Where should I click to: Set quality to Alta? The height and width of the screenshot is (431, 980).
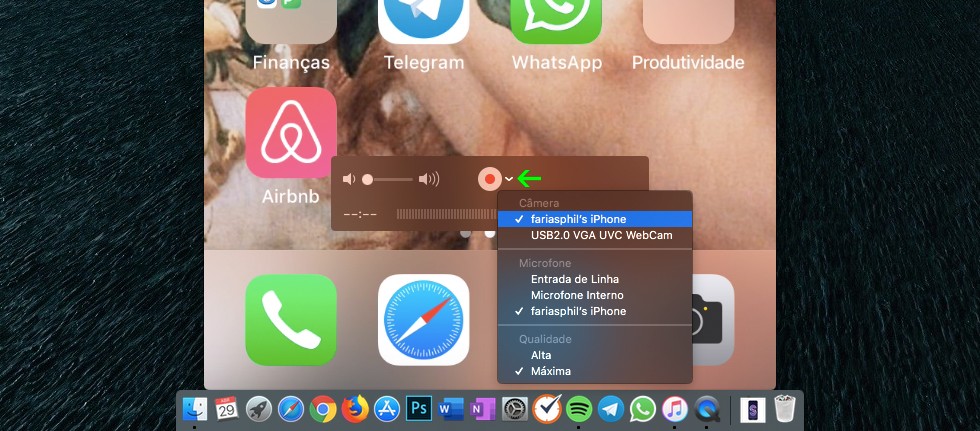click(x=595, y=355)
